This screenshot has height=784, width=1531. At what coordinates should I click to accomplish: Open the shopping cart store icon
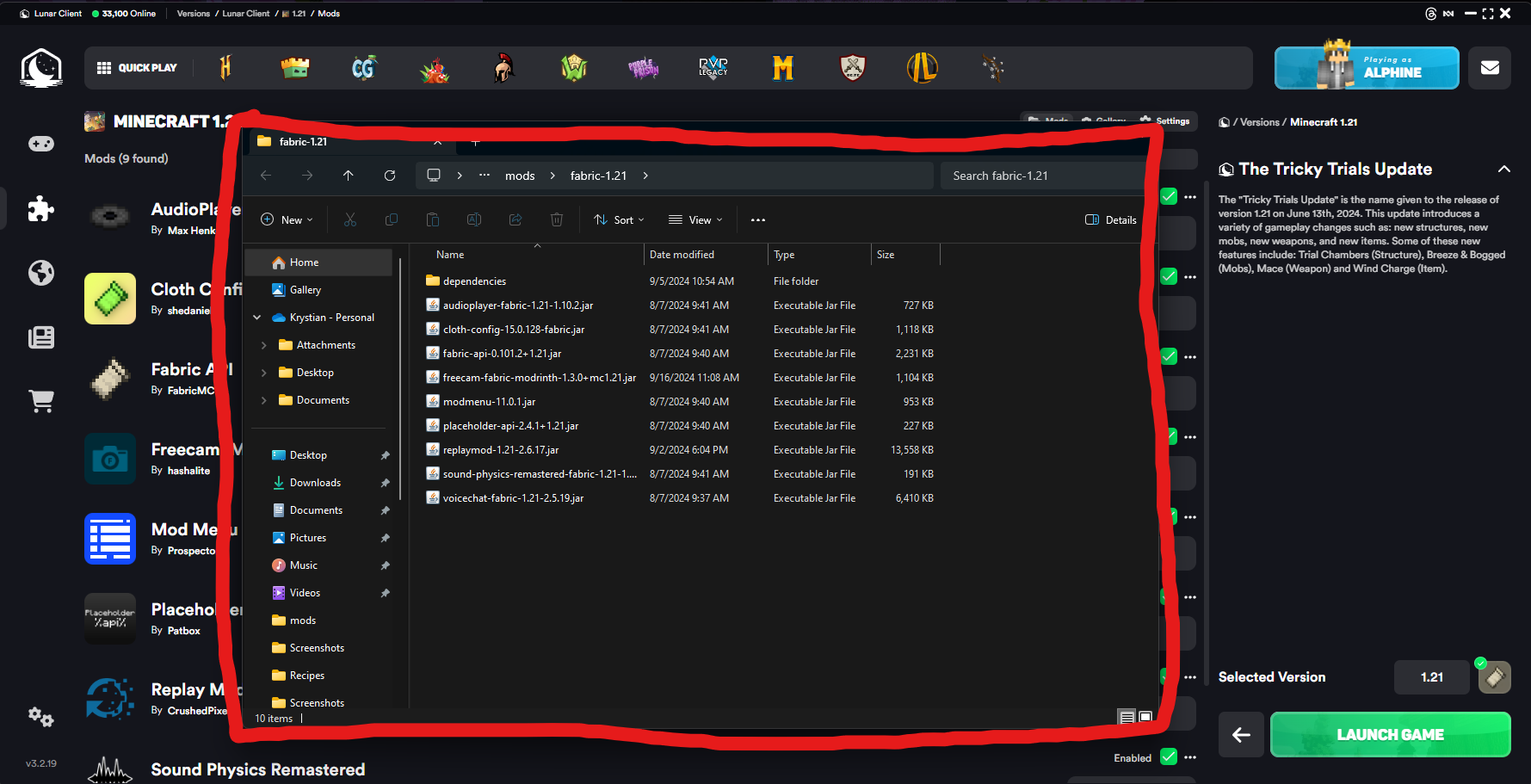(41, 401)
